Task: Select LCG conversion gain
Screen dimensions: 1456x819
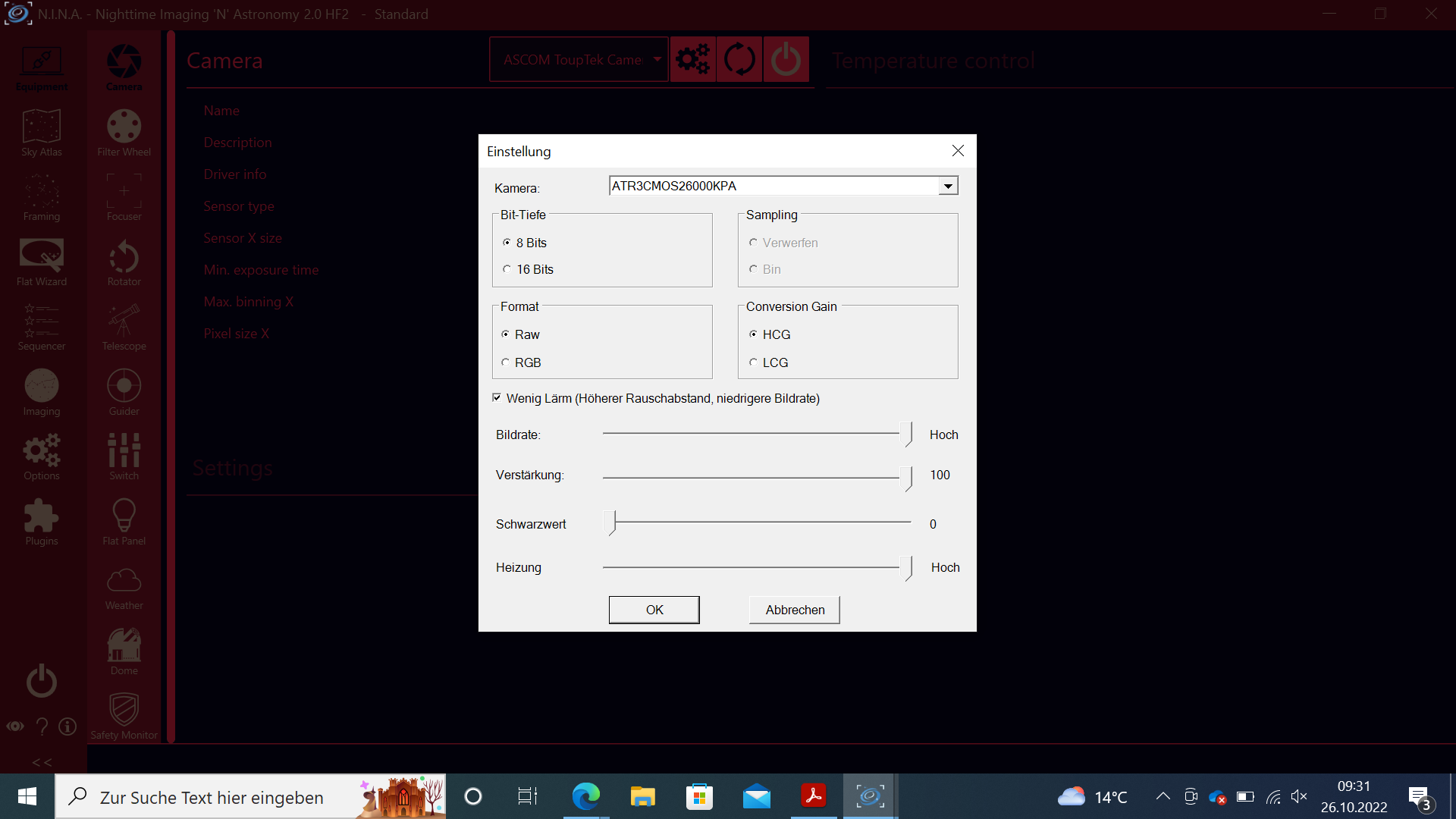Action: coord(768,362)
